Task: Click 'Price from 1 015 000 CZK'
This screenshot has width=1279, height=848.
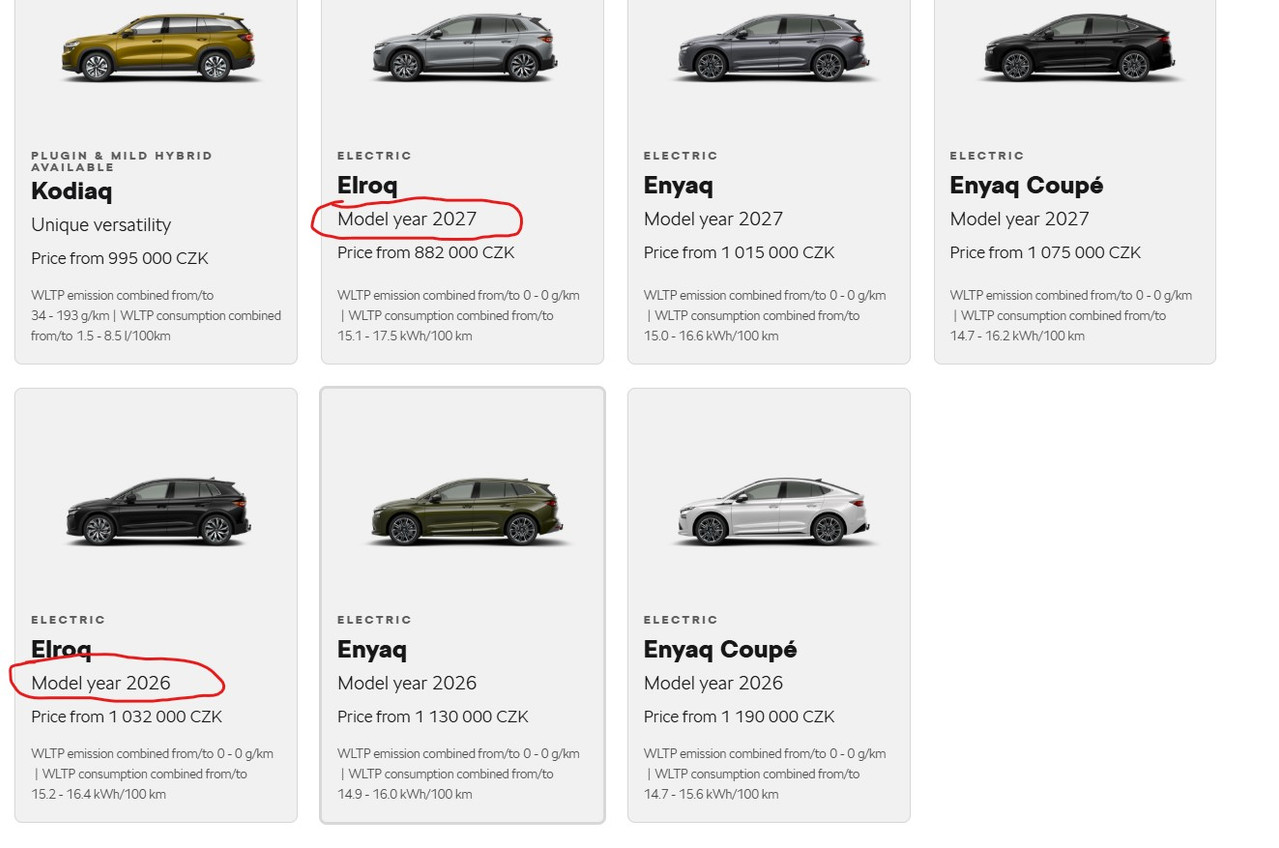Action: click(x=739, y=252)
